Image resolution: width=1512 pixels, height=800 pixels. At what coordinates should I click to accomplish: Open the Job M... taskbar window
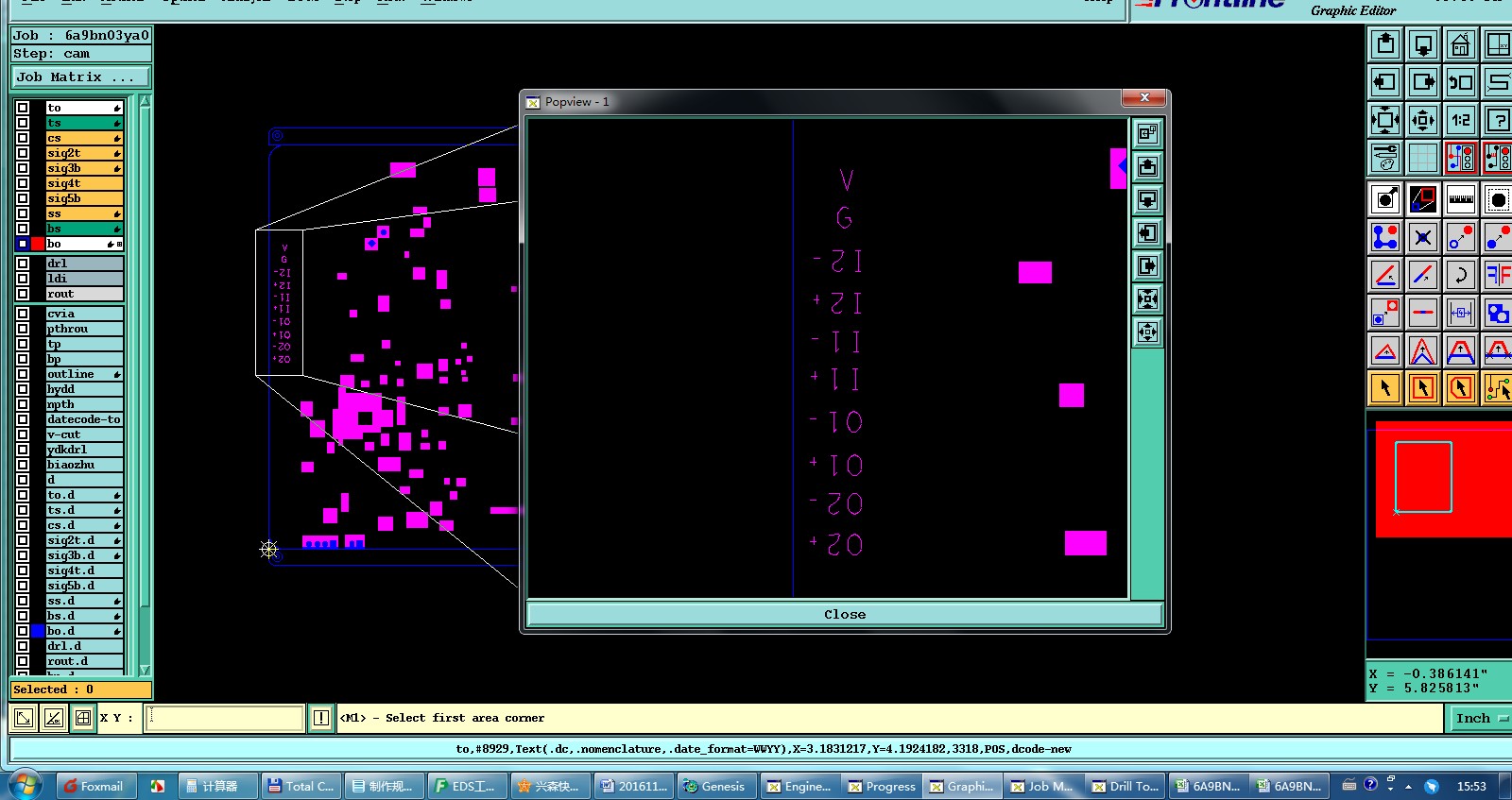(1042, 786)
